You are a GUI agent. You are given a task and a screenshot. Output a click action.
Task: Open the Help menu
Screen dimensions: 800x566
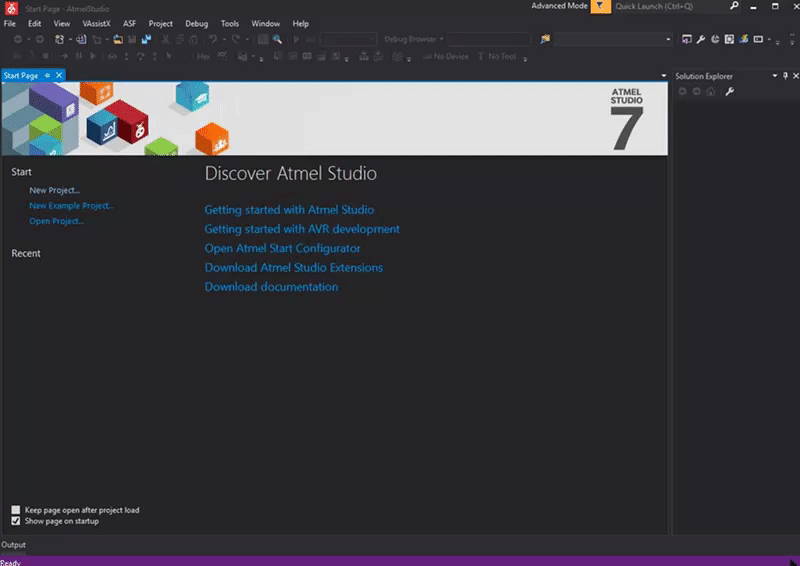pos(301,23)
